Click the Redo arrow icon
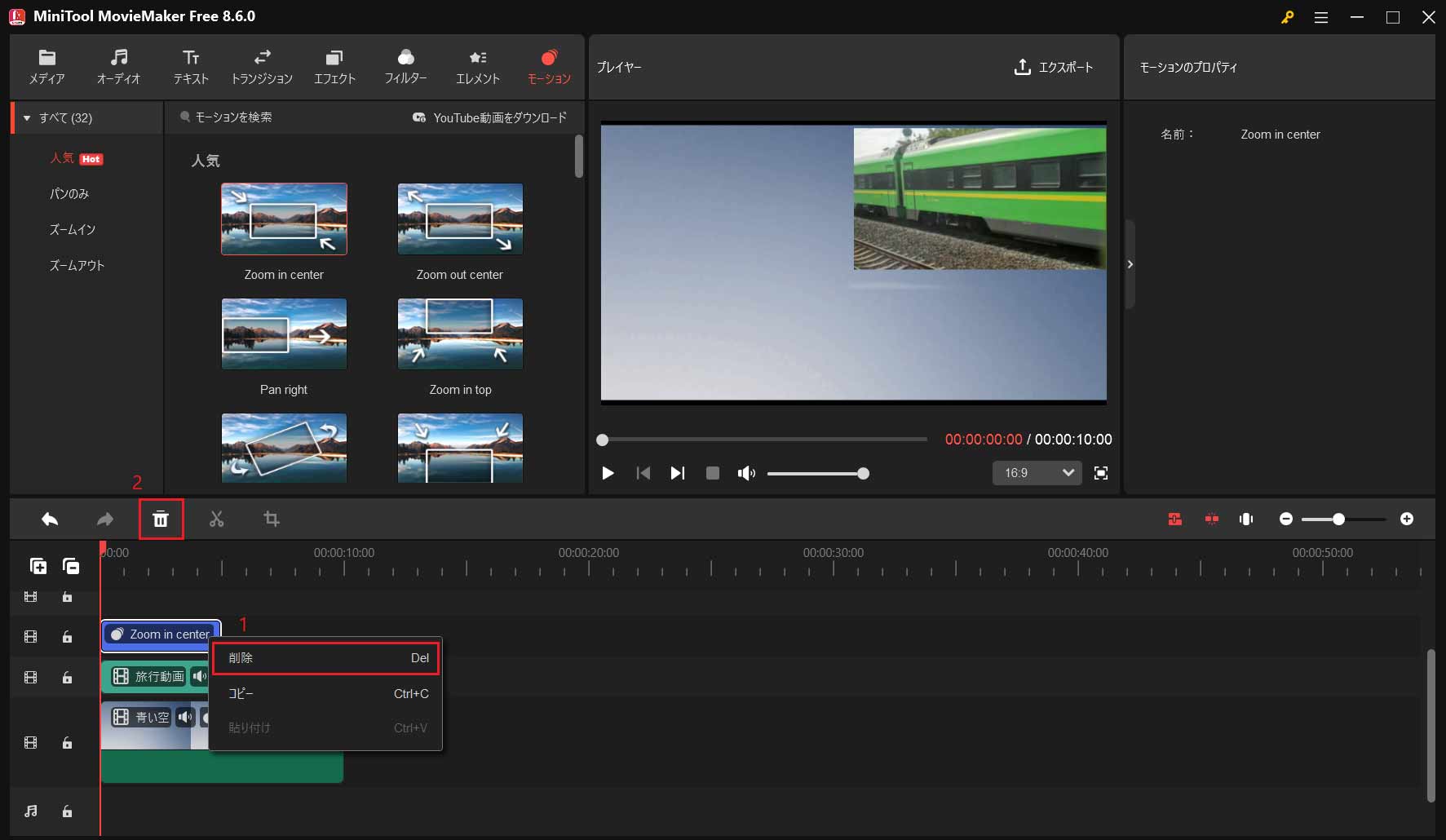 (x=104, y=519)
